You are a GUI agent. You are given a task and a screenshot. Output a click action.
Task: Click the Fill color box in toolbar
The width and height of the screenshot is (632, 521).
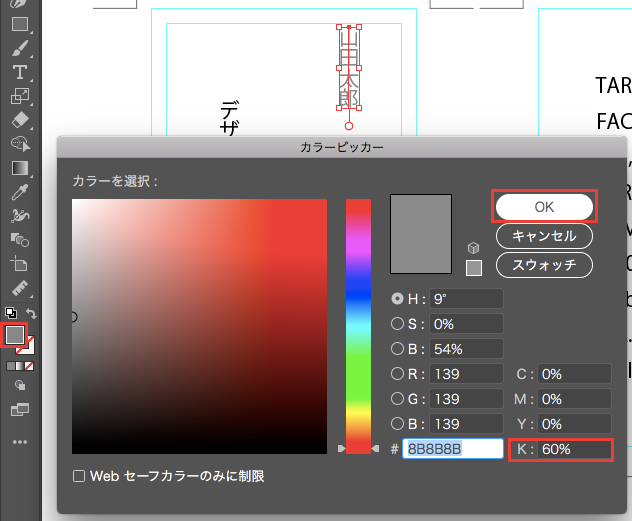15,335
